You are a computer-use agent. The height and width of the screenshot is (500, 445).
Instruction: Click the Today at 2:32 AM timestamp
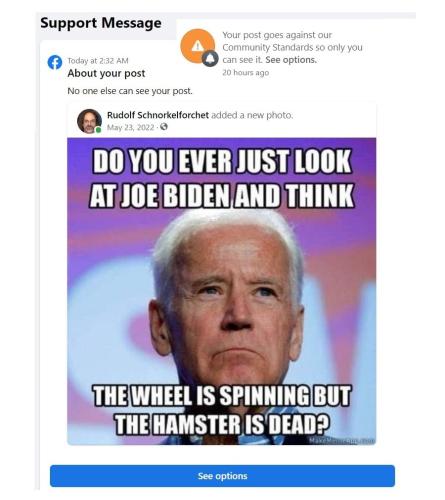(x=98, y=61)
